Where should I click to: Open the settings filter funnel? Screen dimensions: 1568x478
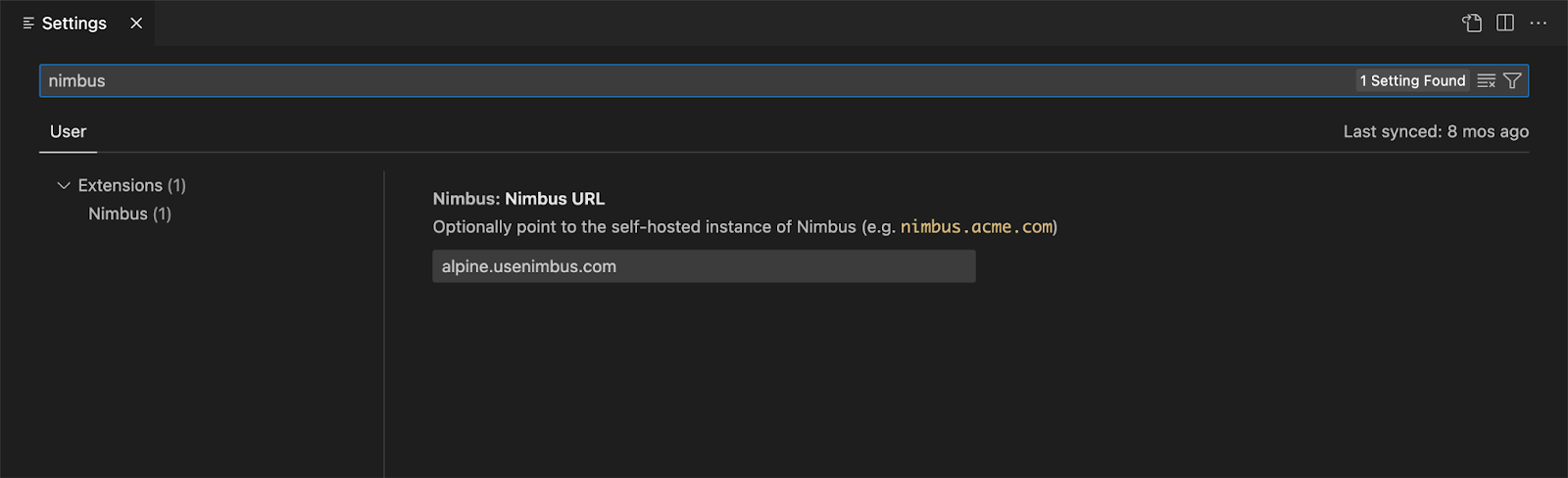tap(1512, 80)
